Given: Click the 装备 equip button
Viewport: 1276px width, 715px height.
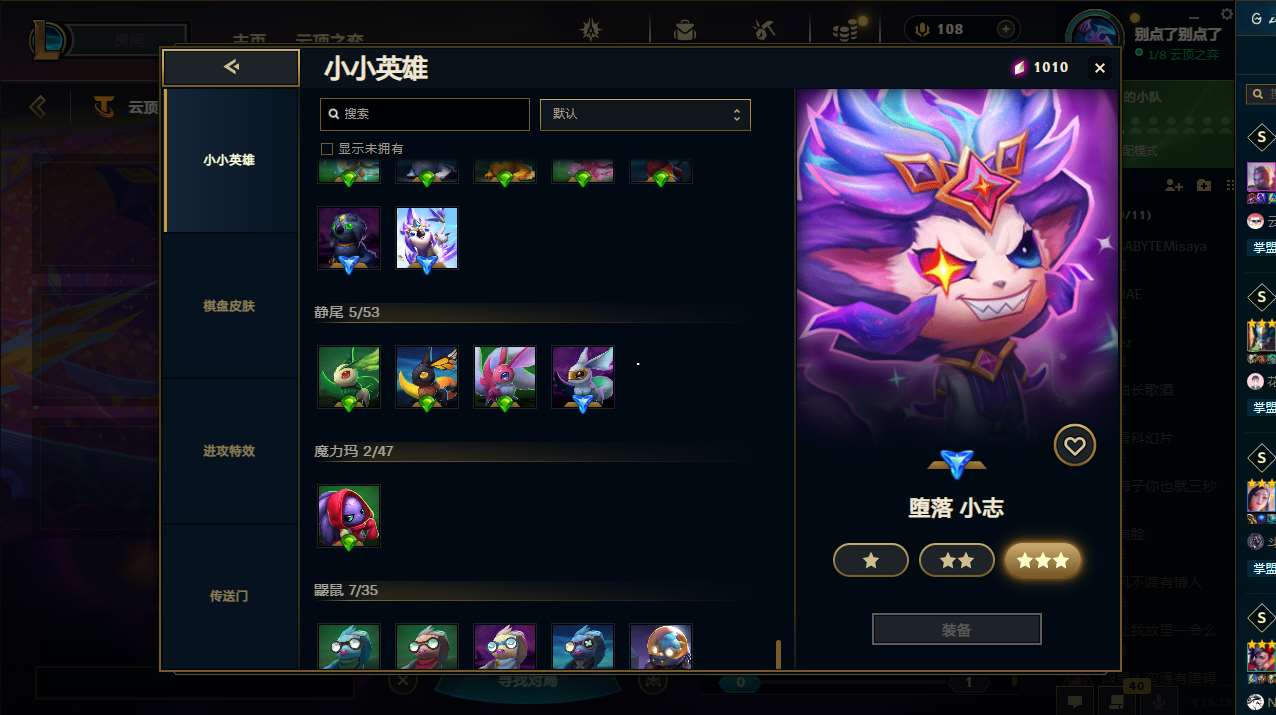Looking at the screenshot, I should tap(957, 630).
